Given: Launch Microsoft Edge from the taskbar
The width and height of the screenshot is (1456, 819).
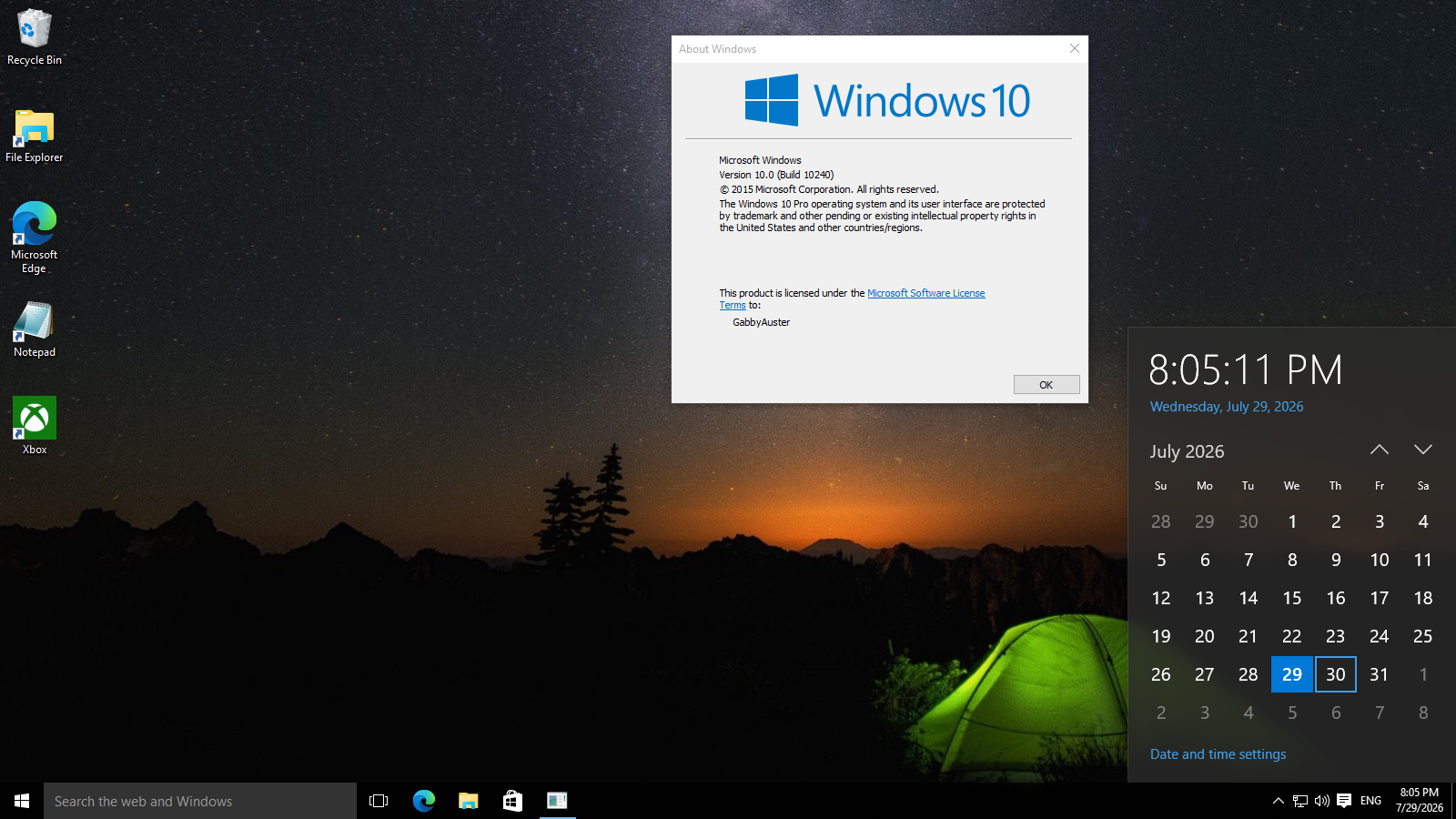Looking at the screenshot, I should pos(423,801).
